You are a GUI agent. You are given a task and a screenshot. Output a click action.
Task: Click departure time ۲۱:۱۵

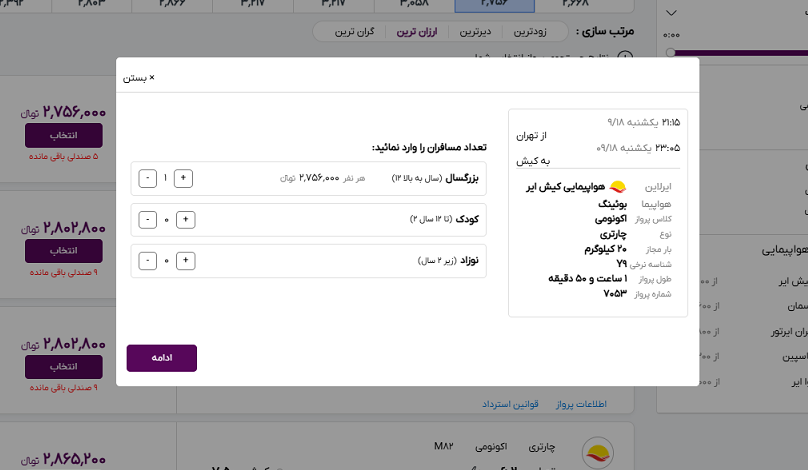coord(670,122)
